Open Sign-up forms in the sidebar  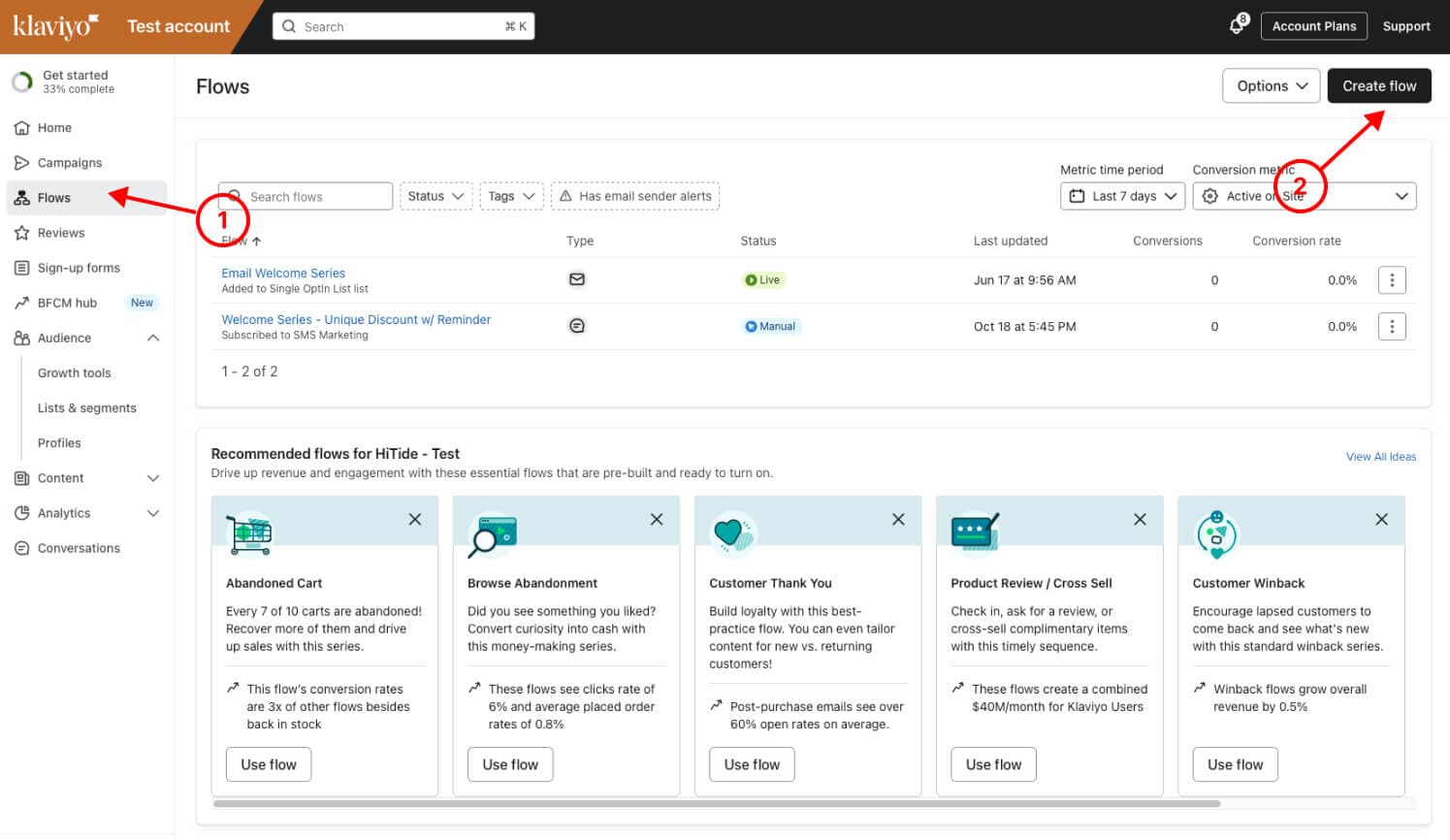tap(78, 268)
